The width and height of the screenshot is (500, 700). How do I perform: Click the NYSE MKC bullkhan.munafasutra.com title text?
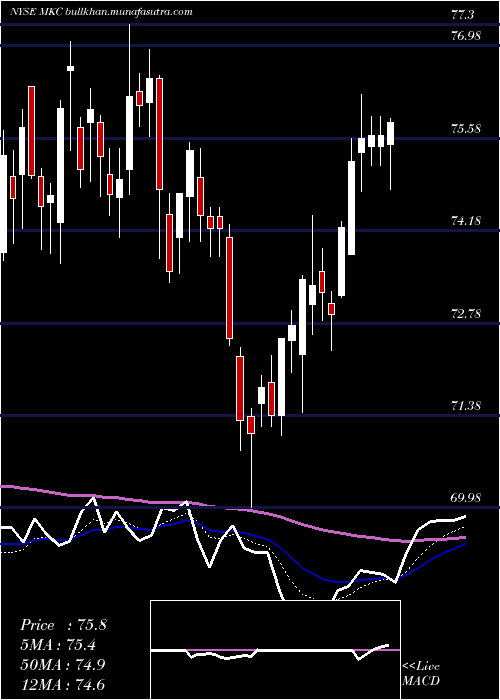[x=101, y=12]
